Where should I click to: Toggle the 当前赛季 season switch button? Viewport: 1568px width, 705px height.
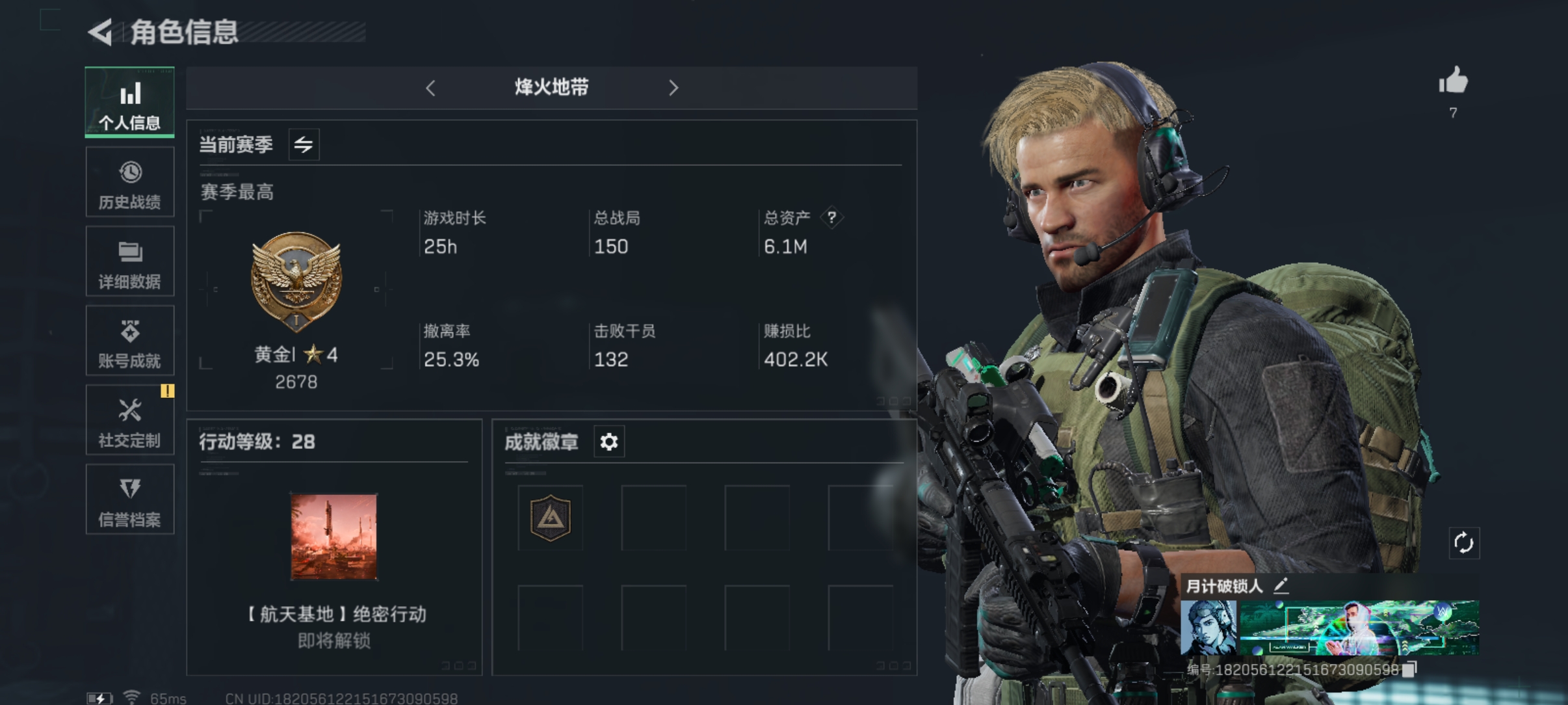click(304, 144)
